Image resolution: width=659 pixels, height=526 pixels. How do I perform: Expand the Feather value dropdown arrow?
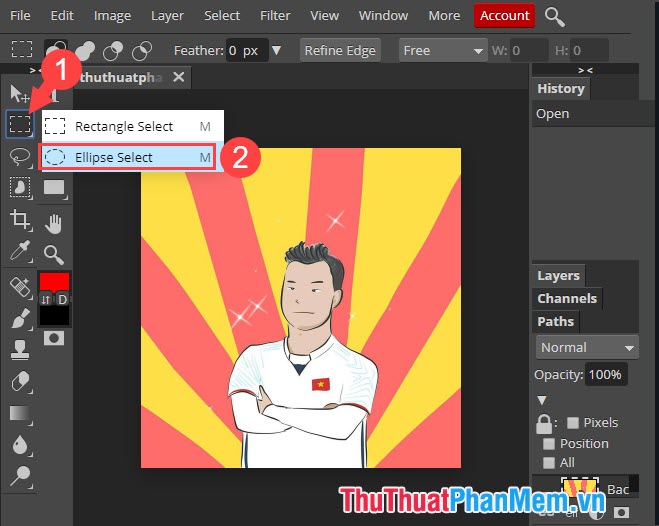(x=277, y=50)
